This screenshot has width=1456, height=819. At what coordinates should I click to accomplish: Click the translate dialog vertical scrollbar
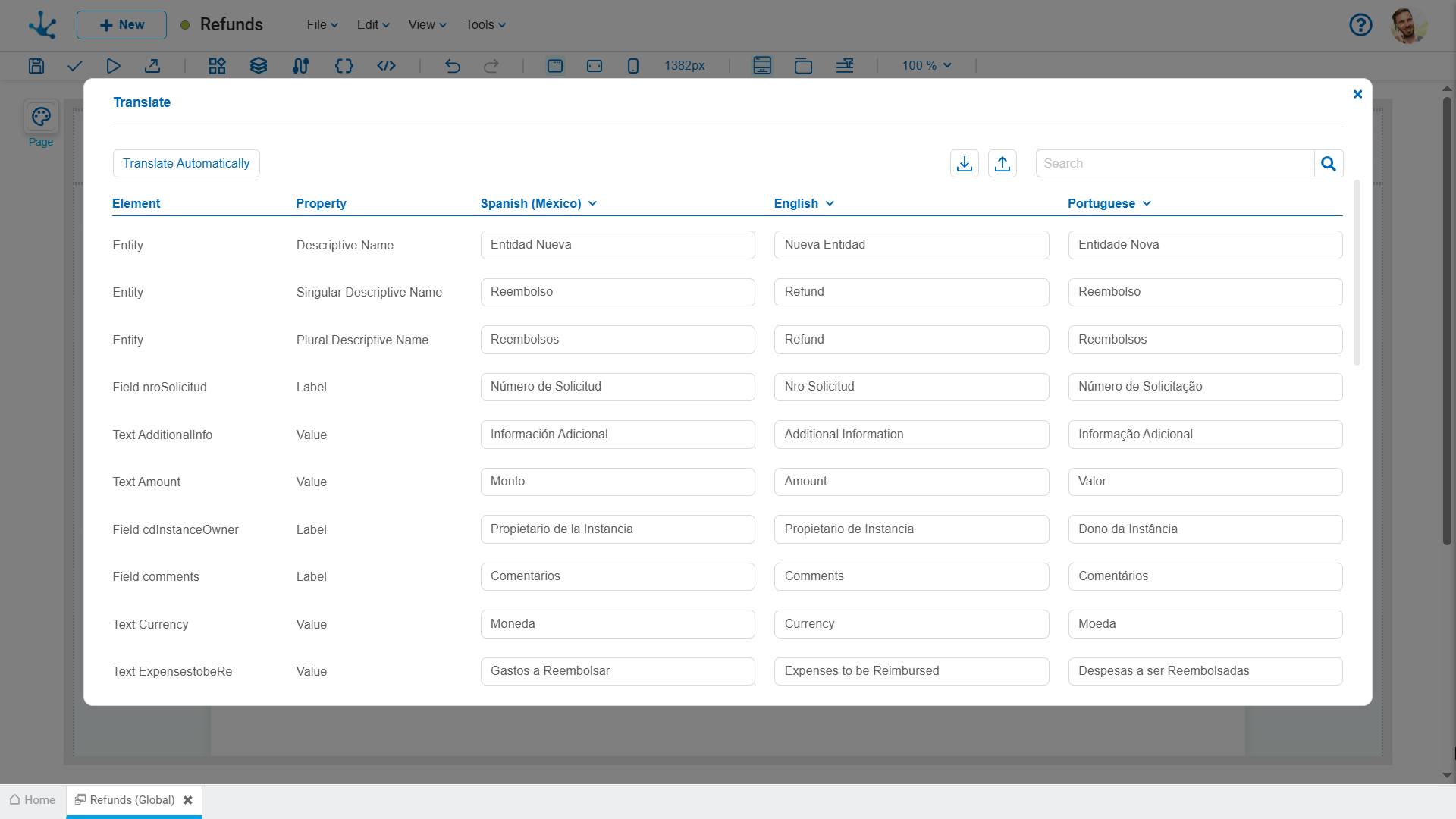tap(1357, 273)
